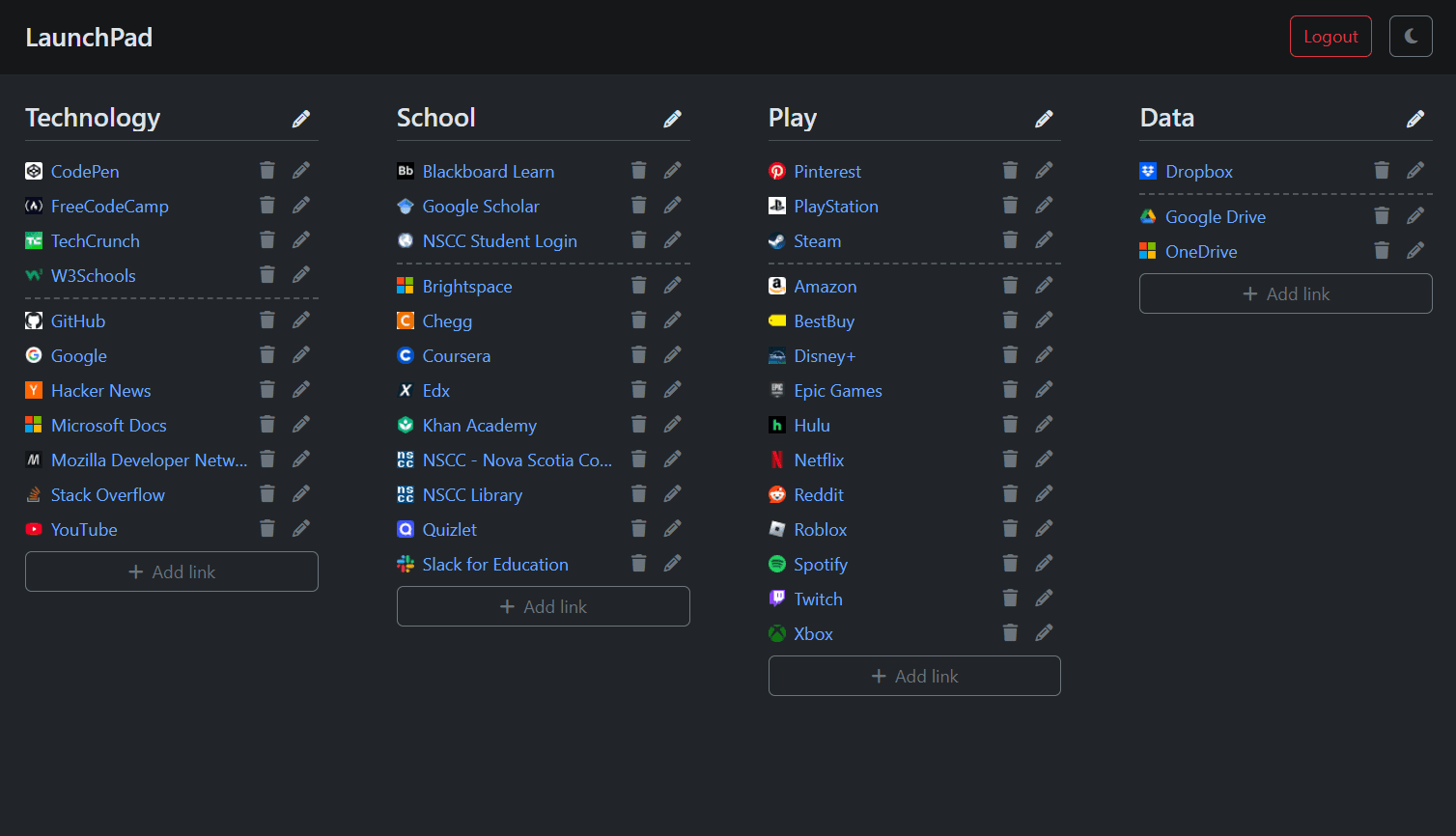Image resolution: width=1456 pixels, height=836 pixels.
Task: Edit the NSCC - Nova Scotia Co... link
Action: tap(673, 459)
